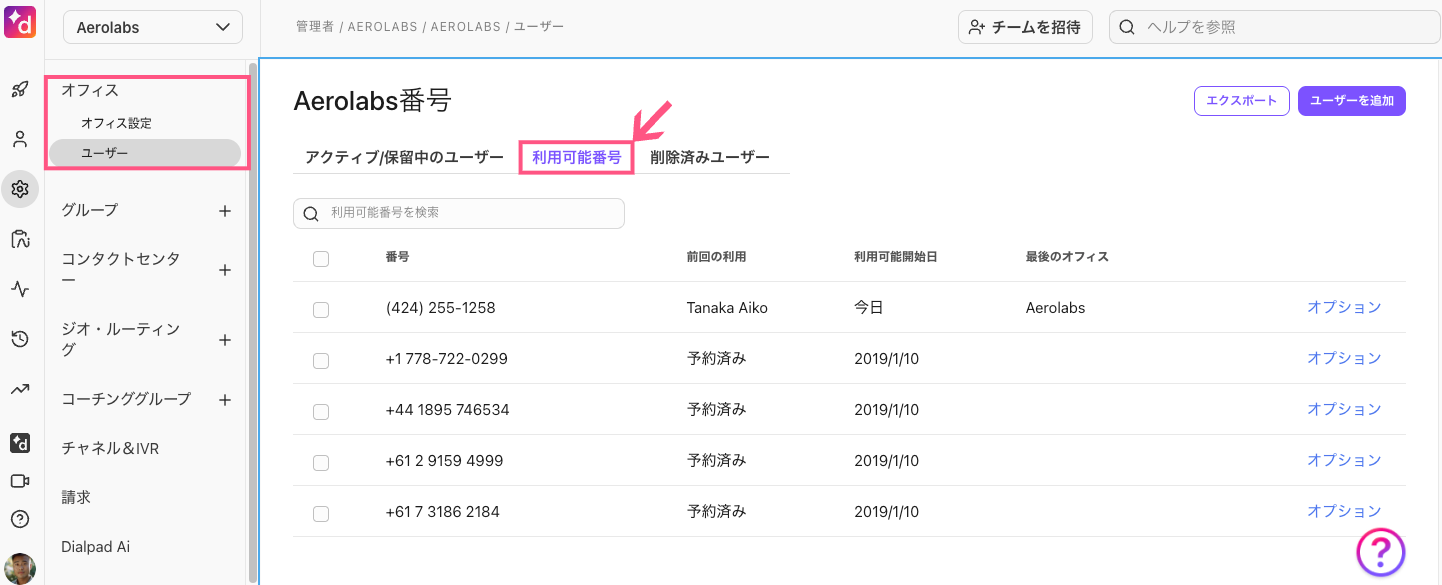The width and height of the screenshot is (1442, 585).
Task: Click the magnifier icon in number search
Action: [311, 213]
